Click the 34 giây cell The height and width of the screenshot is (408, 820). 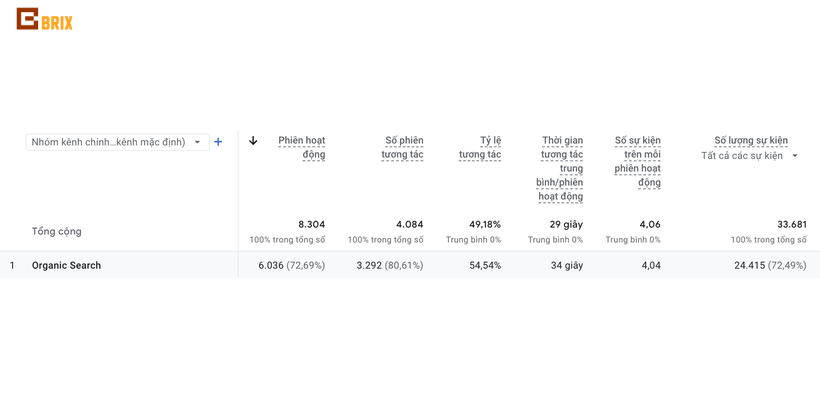click(x=566, y=265)
